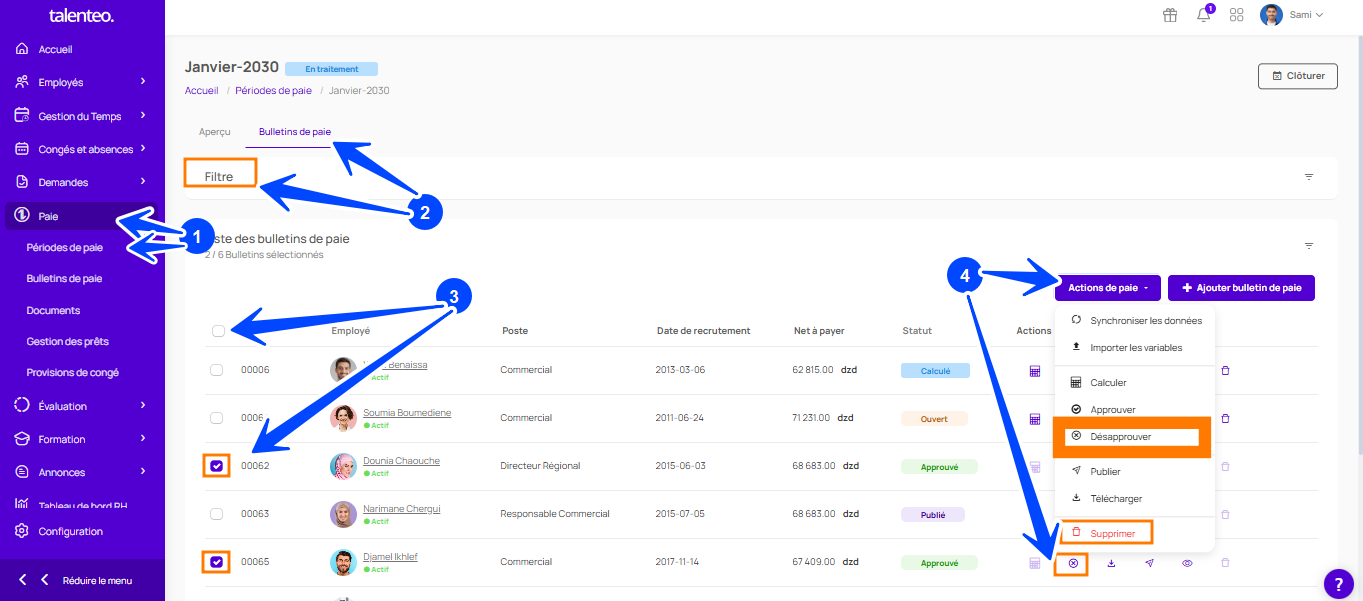View payslip via eye icon in Djamel row
Screen dimensions: 1363x601
(x=1187, y=564)
